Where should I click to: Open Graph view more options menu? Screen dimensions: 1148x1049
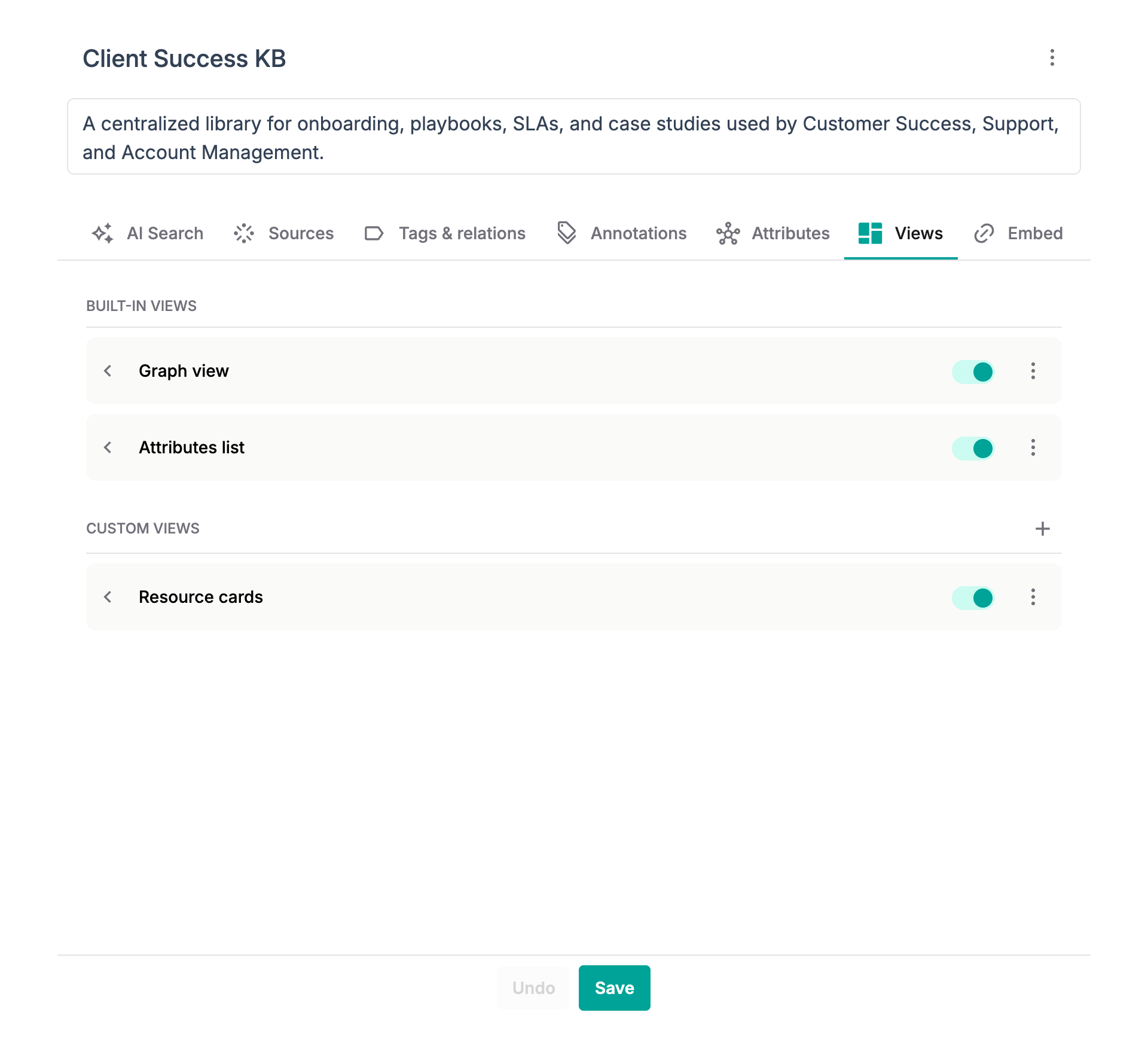click(x=1033, y=371)
